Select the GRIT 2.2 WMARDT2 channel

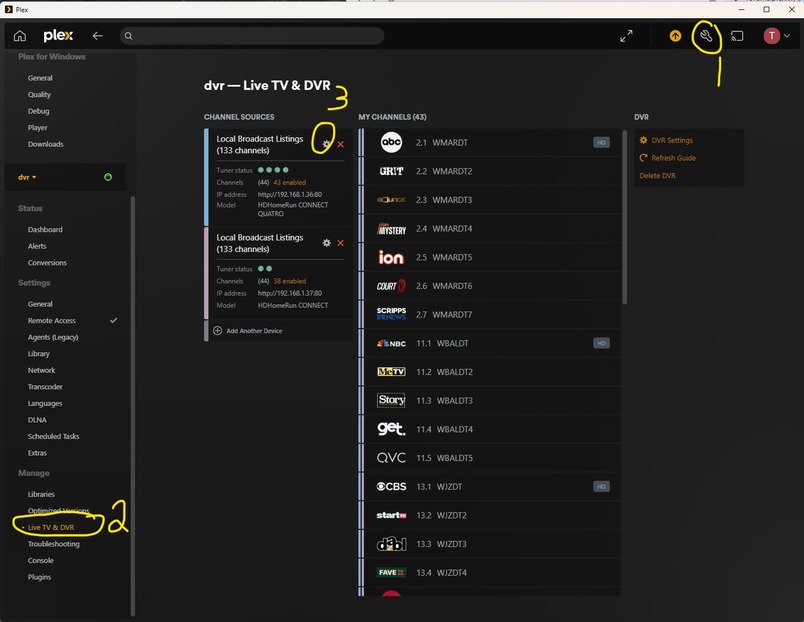(489, 171)
